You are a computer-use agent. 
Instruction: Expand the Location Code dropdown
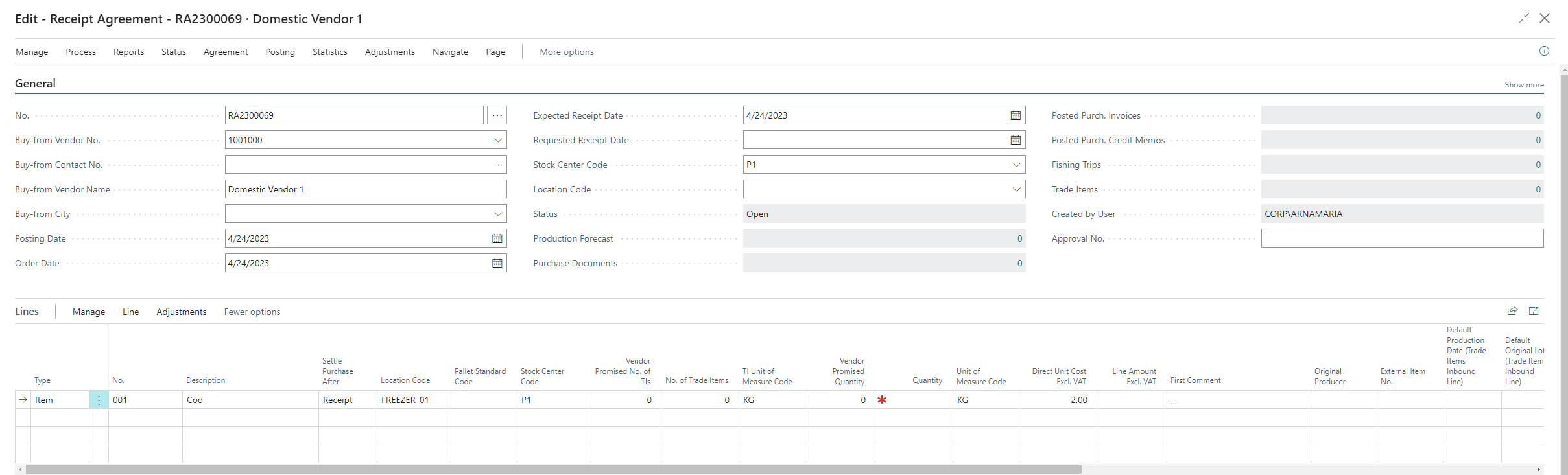[1016, 189]
